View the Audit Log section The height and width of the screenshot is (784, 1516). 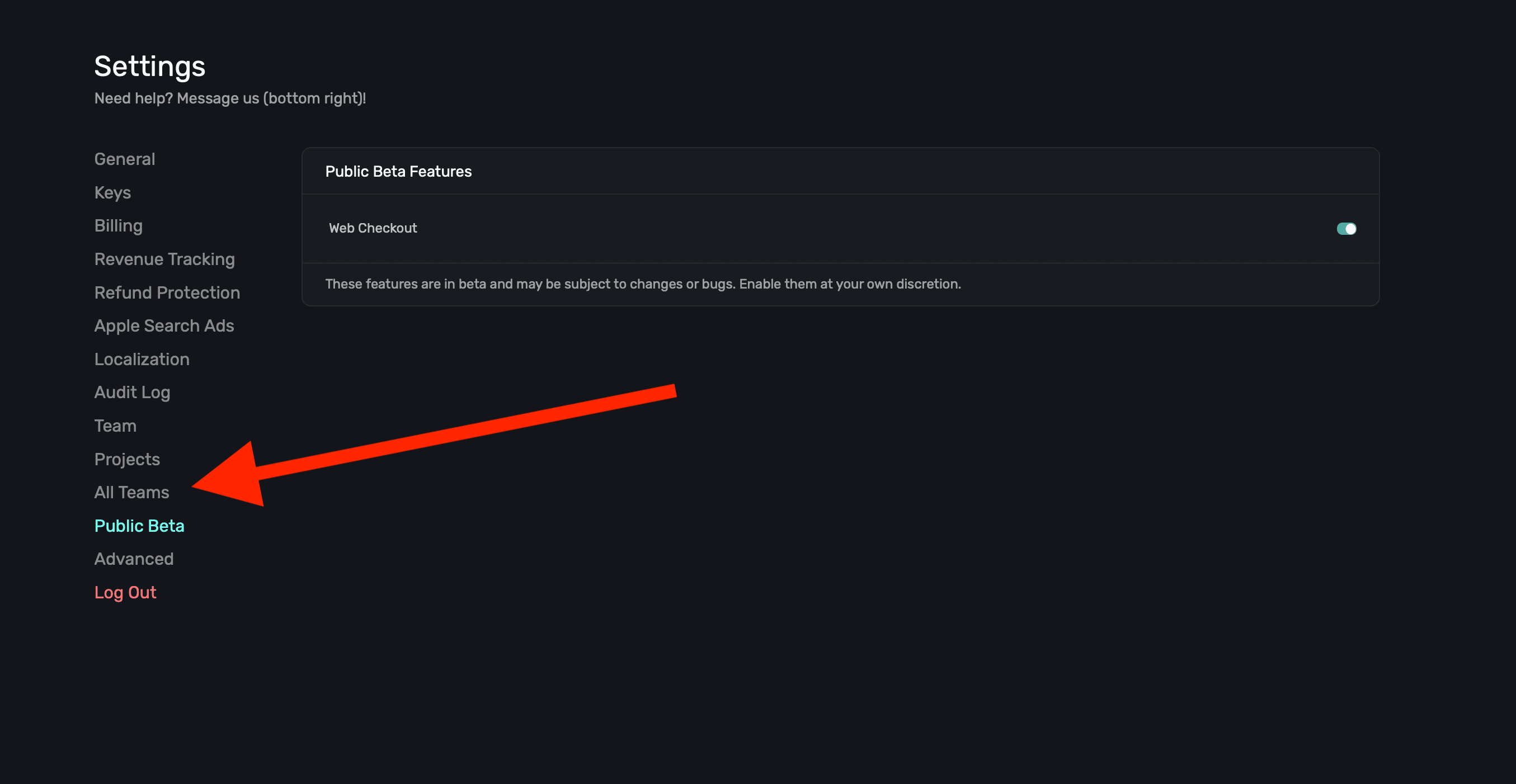133,393
